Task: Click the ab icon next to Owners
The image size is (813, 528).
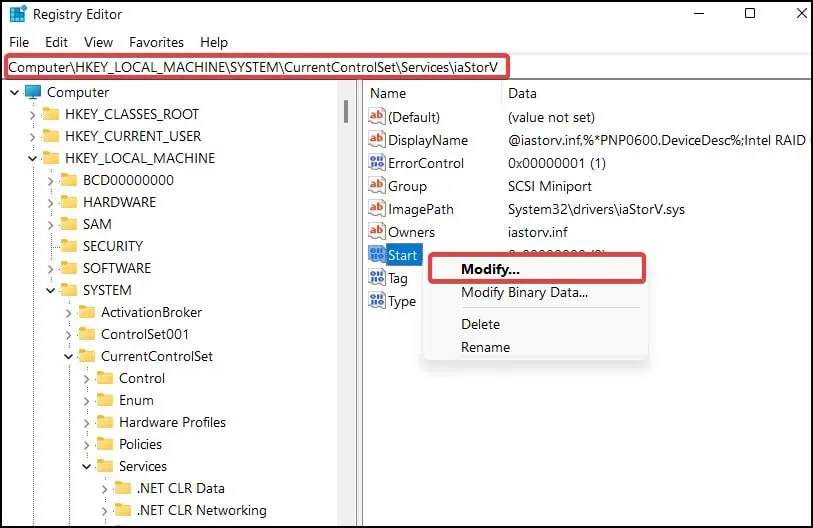Action: pyautogui.click(x=377, y=231)
